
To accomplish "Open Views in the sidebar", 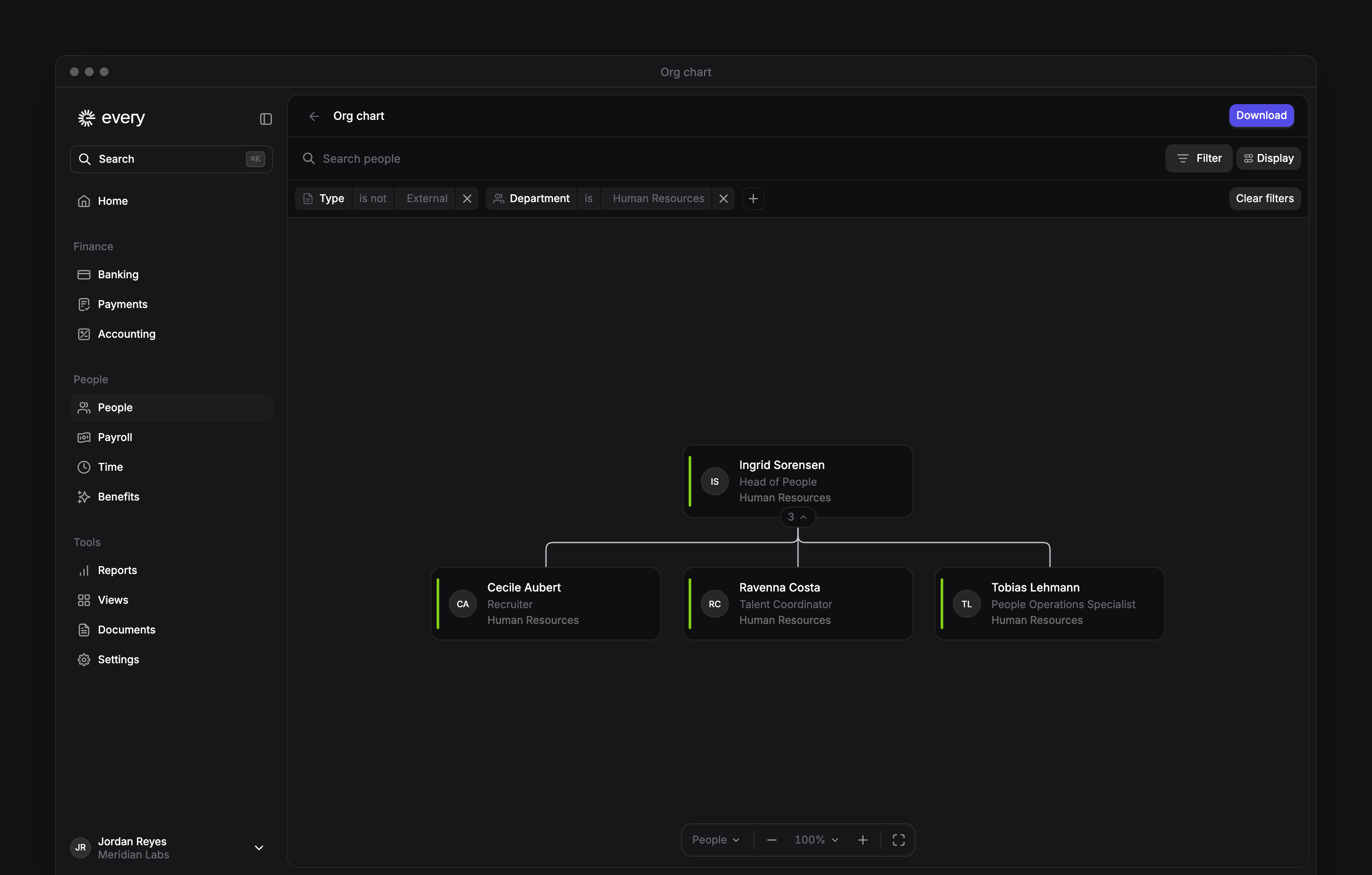I will (171, 600).
